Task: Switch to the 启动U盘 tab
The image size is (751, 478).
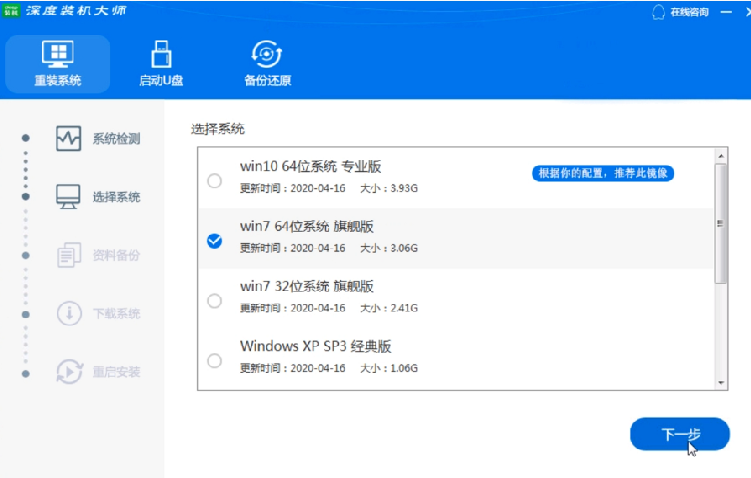Action: (x=161, y=64)
